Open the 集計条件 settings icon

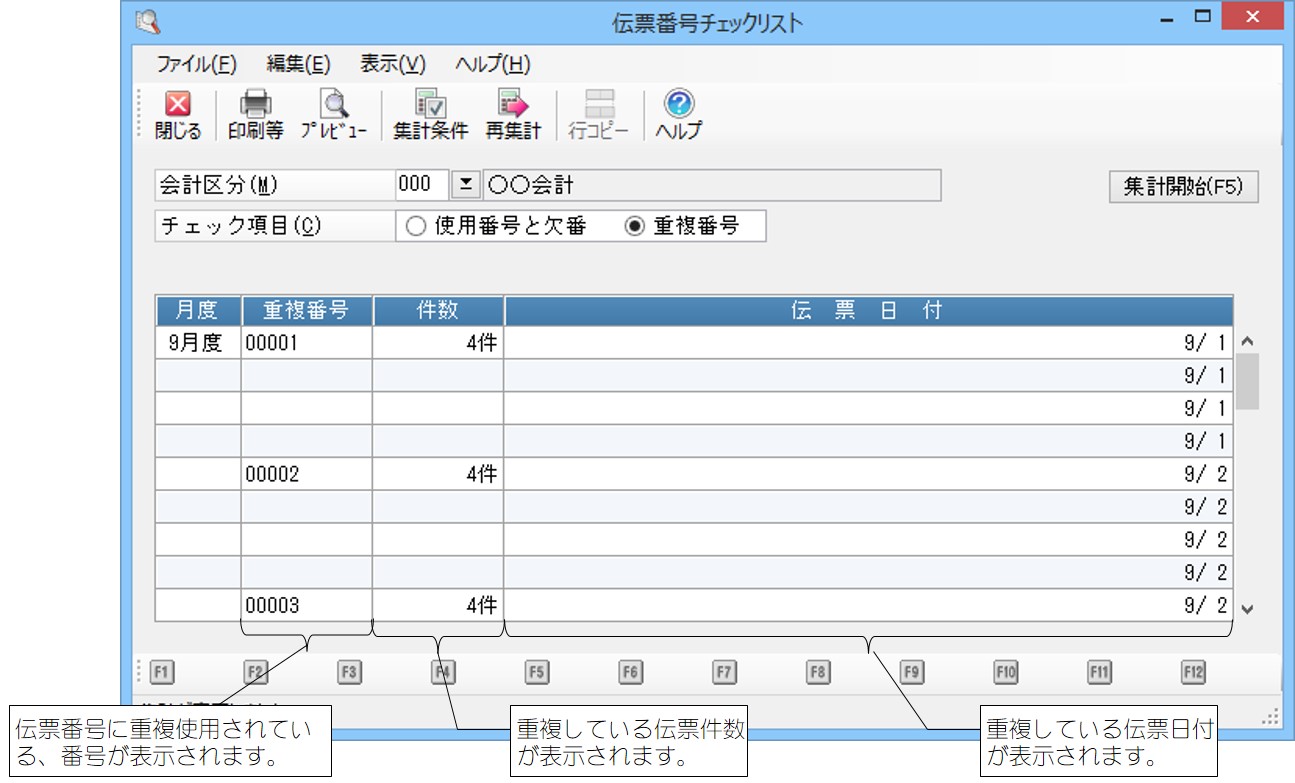coord(430,104)
